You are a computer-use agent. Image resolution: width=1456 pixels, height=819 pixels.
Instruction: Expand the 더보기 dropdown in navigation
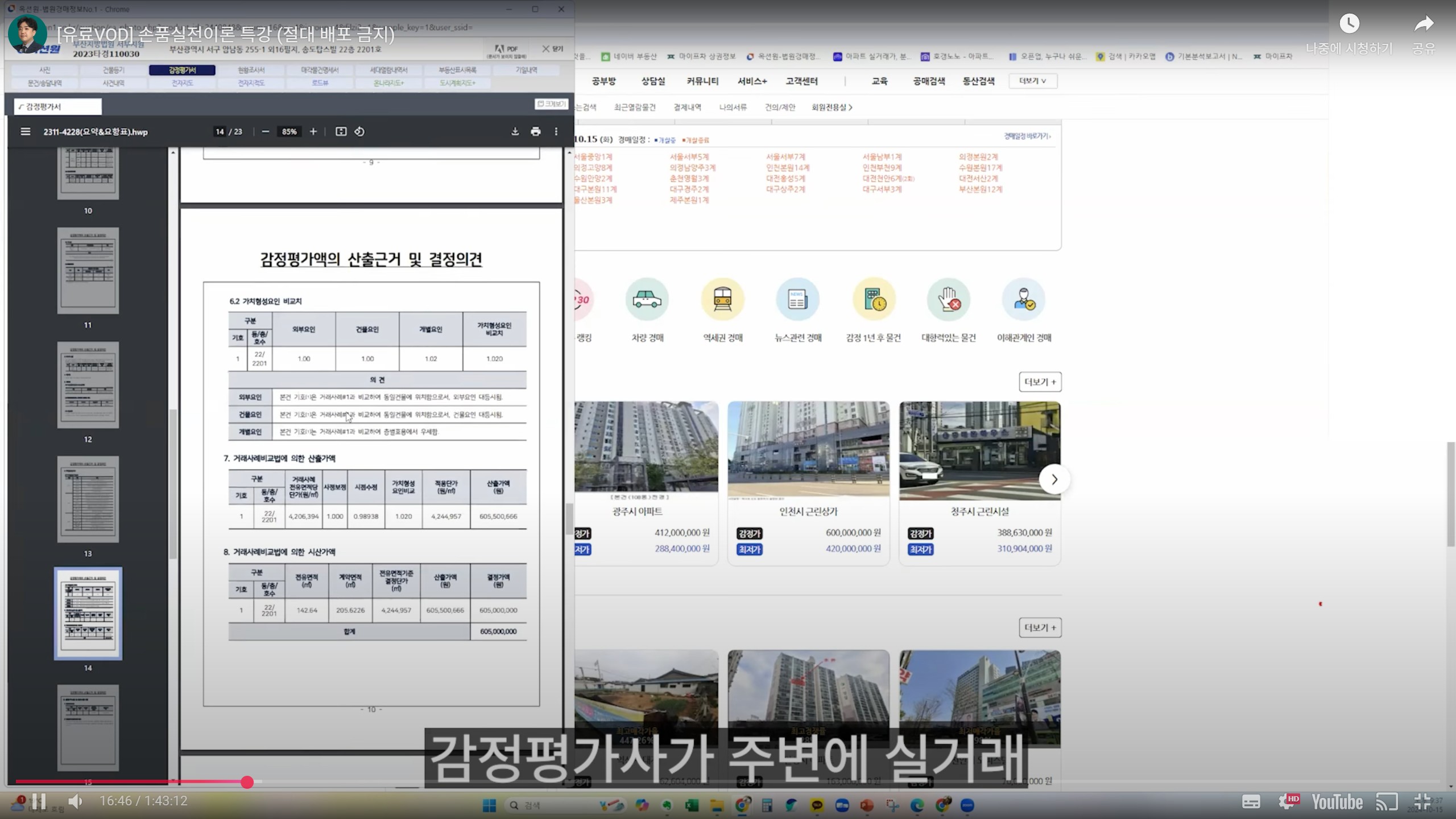coord(1033,81)
